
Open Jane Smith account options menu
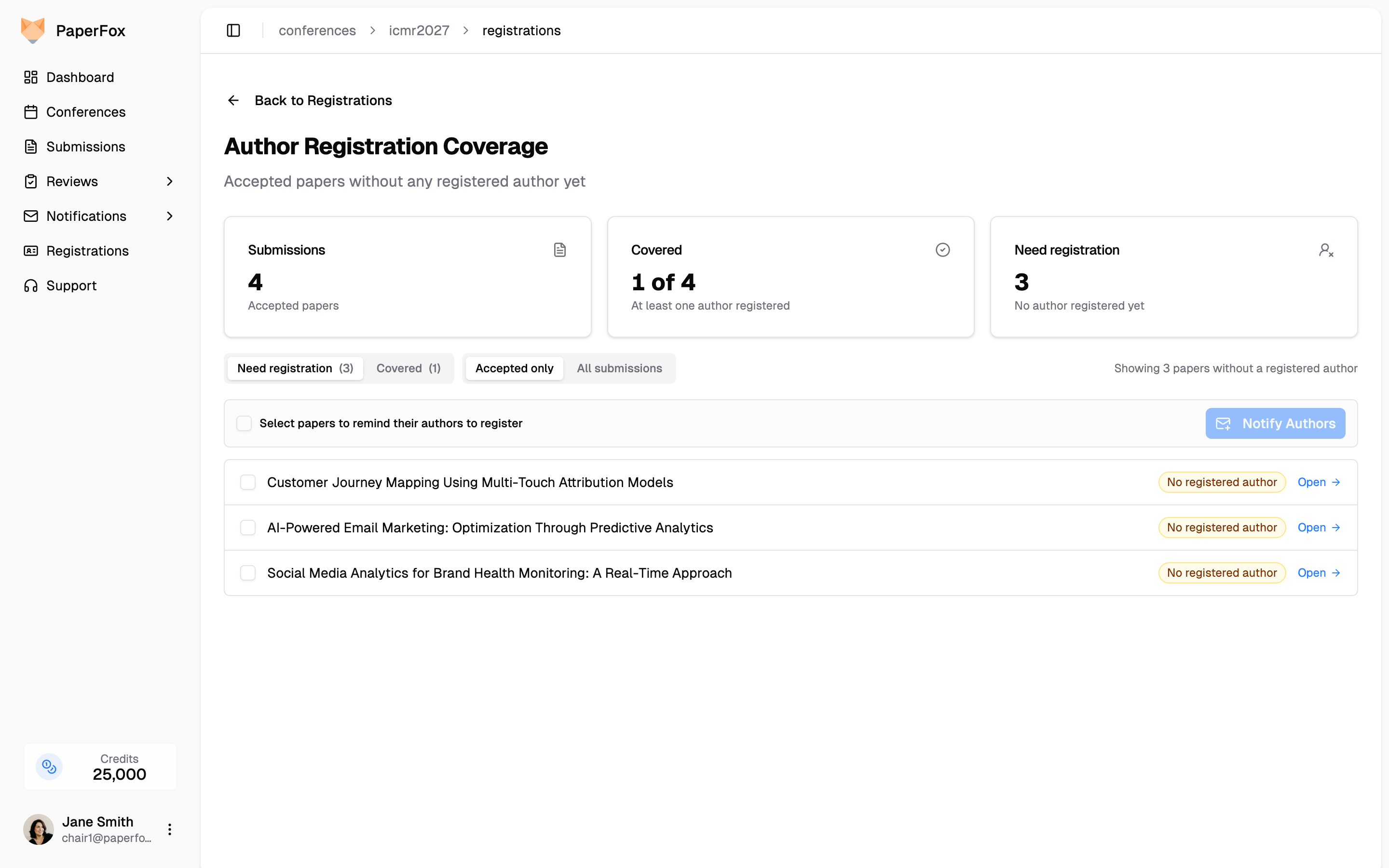coord(169,829)
